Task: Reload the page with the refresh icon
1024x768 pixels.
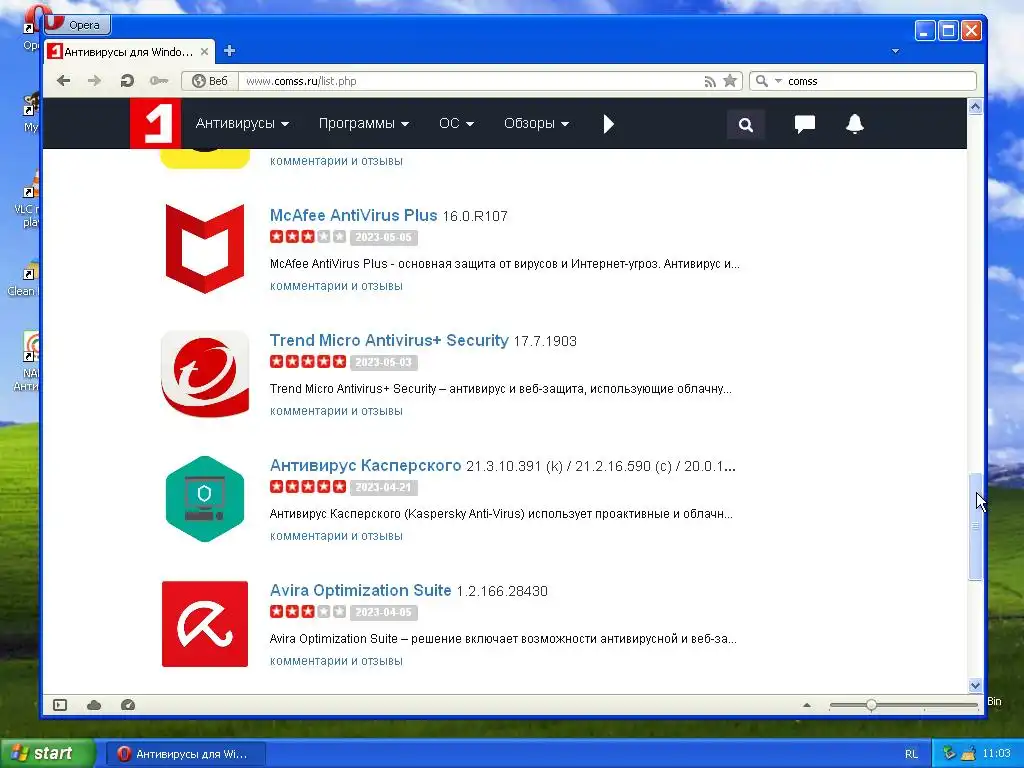Action: pyautogui.click(x=127, y=80)
